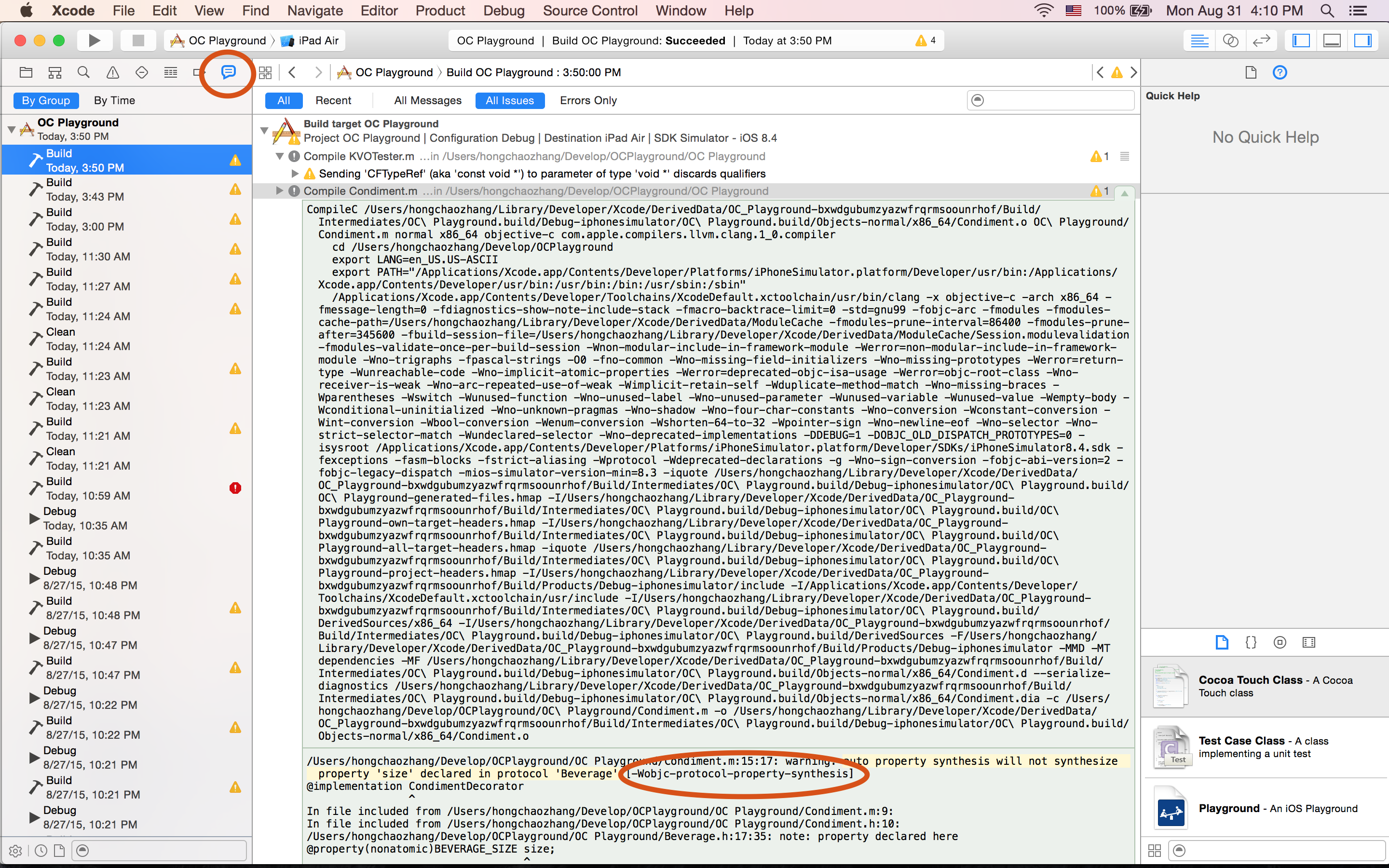Select the All filter
The image size is (1389, 868).
pos(284,100)
